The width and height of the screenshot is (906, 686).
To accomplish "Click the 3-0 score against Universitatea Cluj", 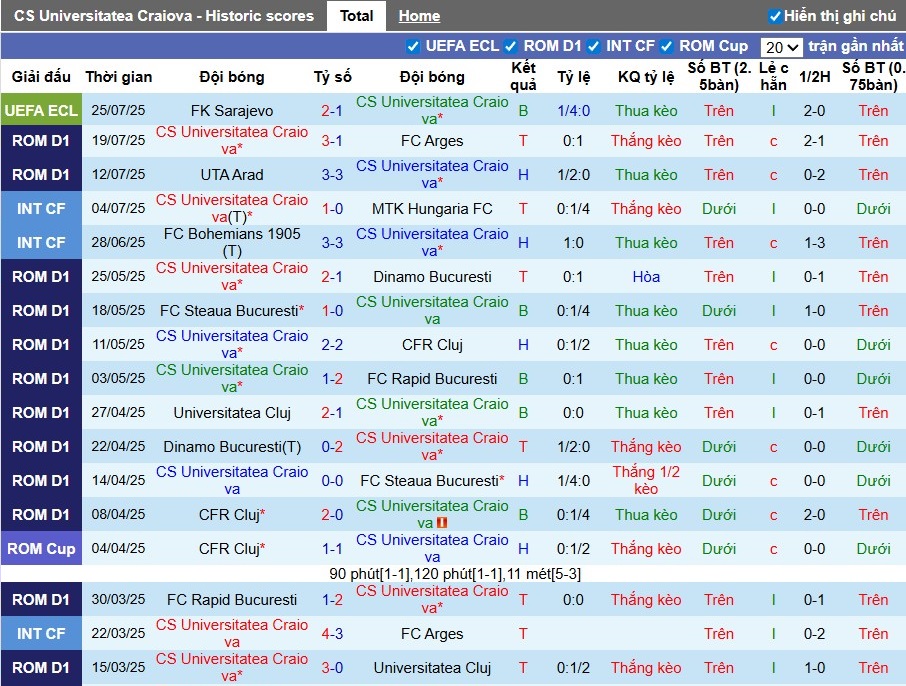I will pos(332,668).
